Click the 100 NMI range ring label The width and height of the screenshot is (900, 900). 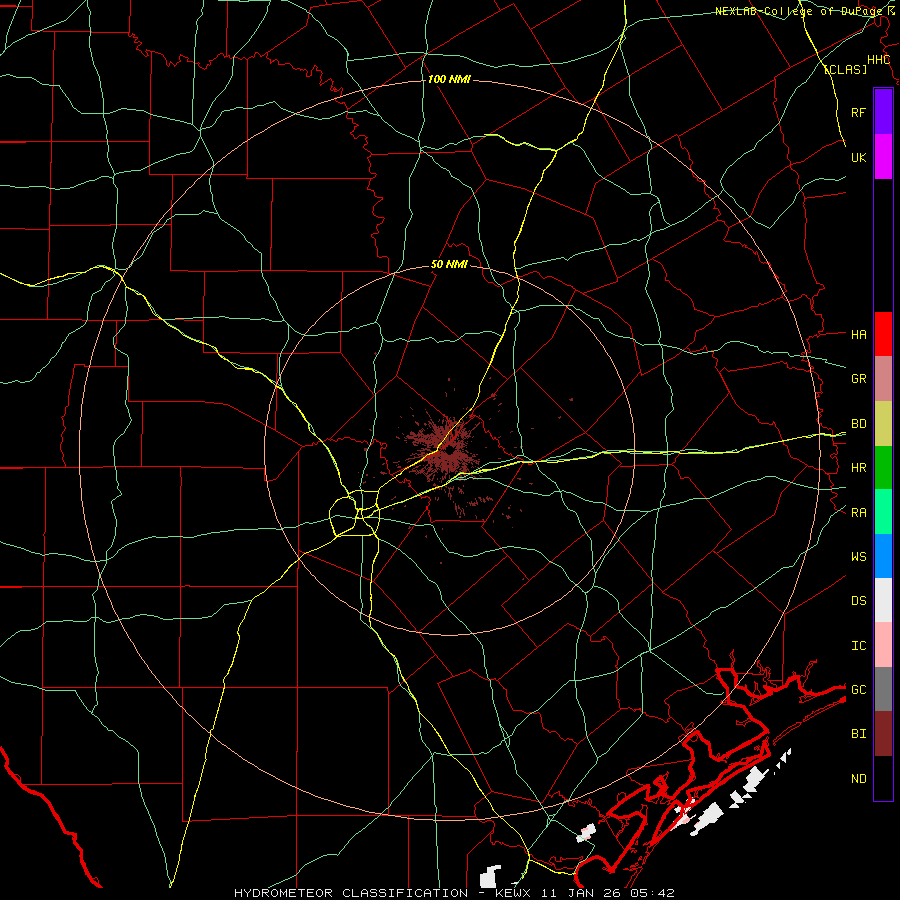(x=449, y=79)
